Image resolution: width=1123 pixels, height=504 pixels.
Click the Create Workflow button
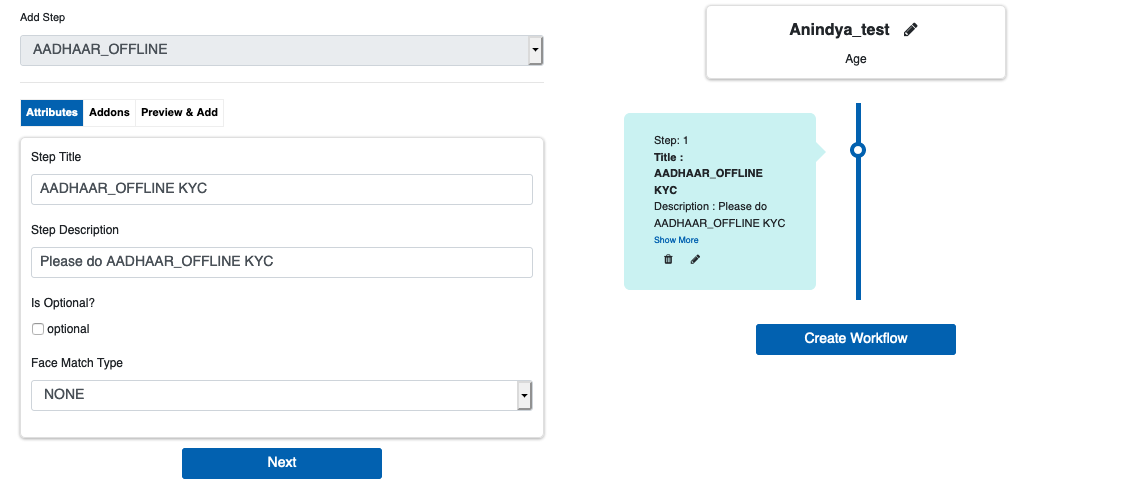pos(855,339)
